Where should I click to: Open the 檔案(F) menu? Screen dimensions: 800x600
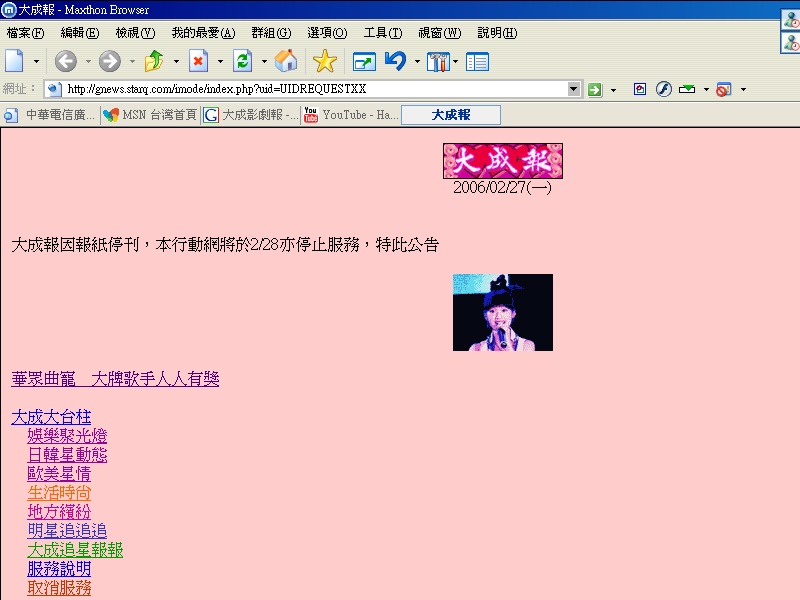pyautogui.click(x=25, y=33)
